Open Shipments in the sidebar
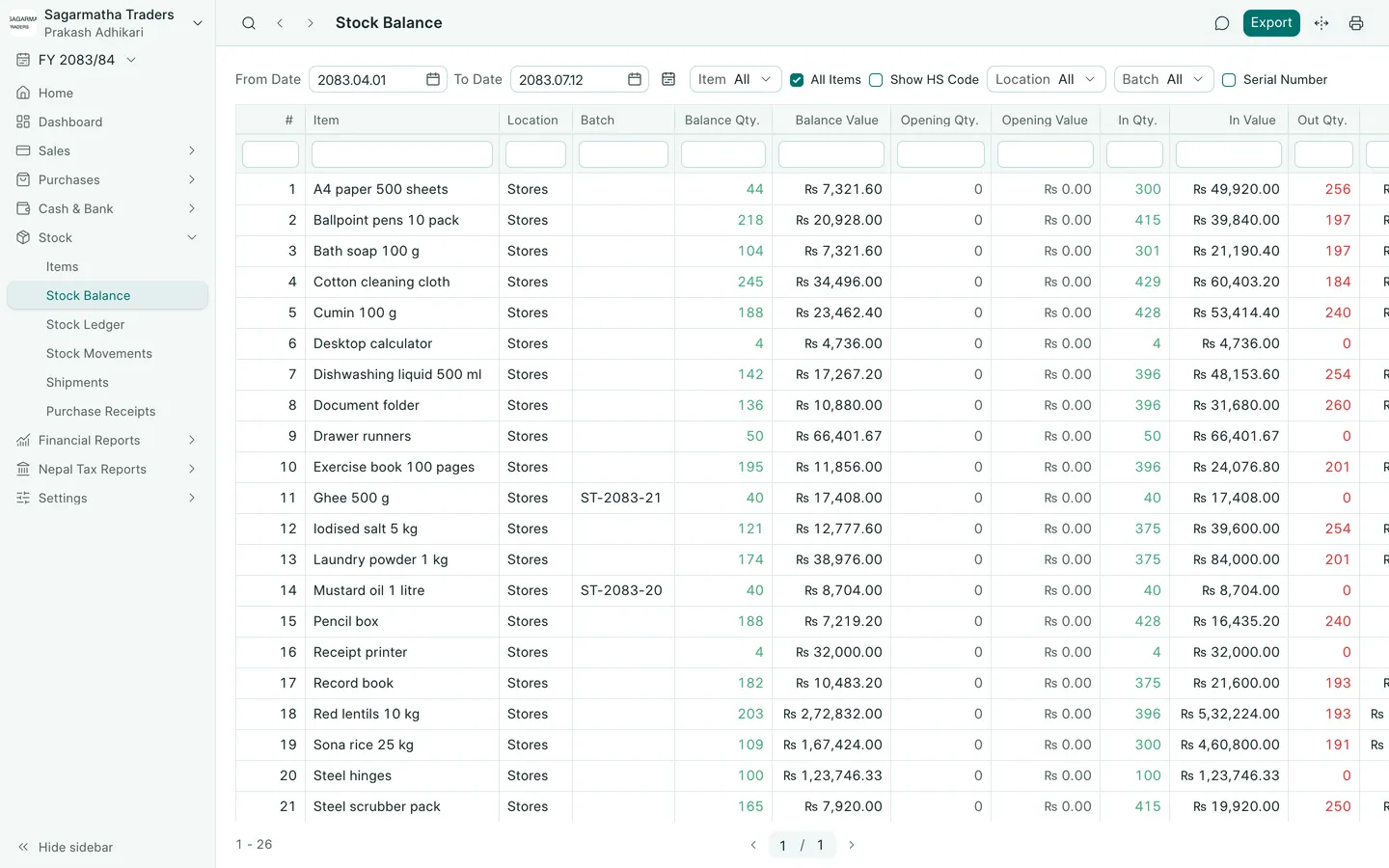1389x868 pixels. (77, 382)
